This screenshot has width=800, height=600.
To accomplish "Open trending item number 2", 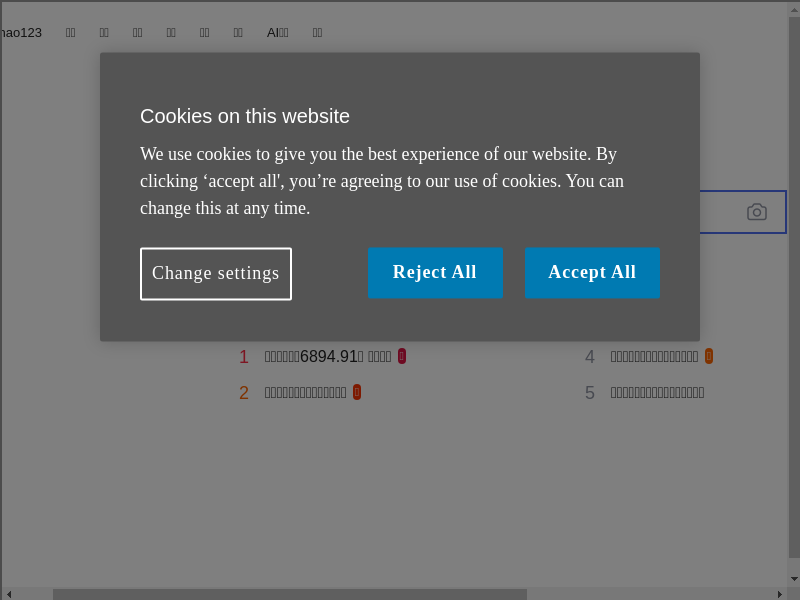I will click(x=305, y=392).
